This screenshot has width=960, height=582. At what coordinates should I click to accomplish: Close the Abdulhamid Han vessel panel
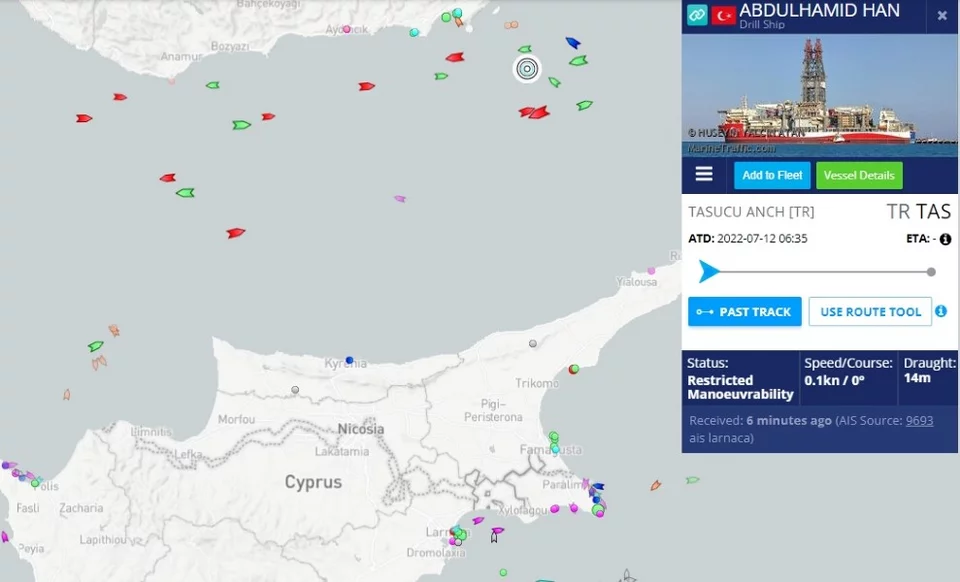942,15
